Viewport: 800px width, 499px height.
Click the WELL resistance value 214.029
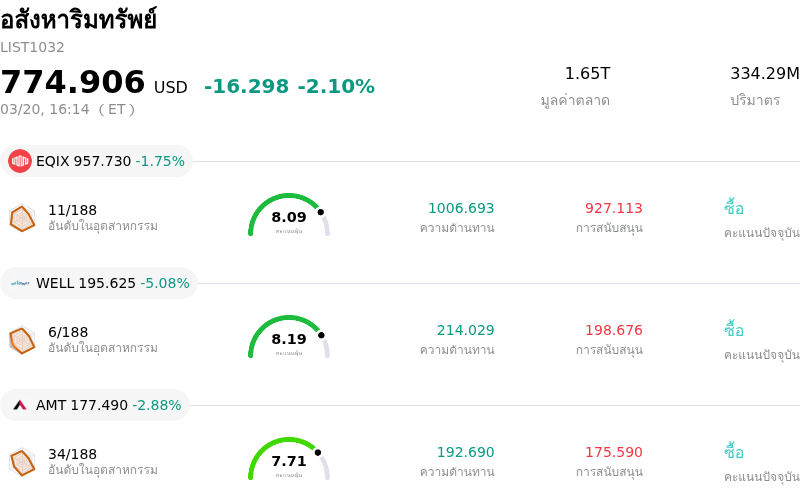click(465, 330)
